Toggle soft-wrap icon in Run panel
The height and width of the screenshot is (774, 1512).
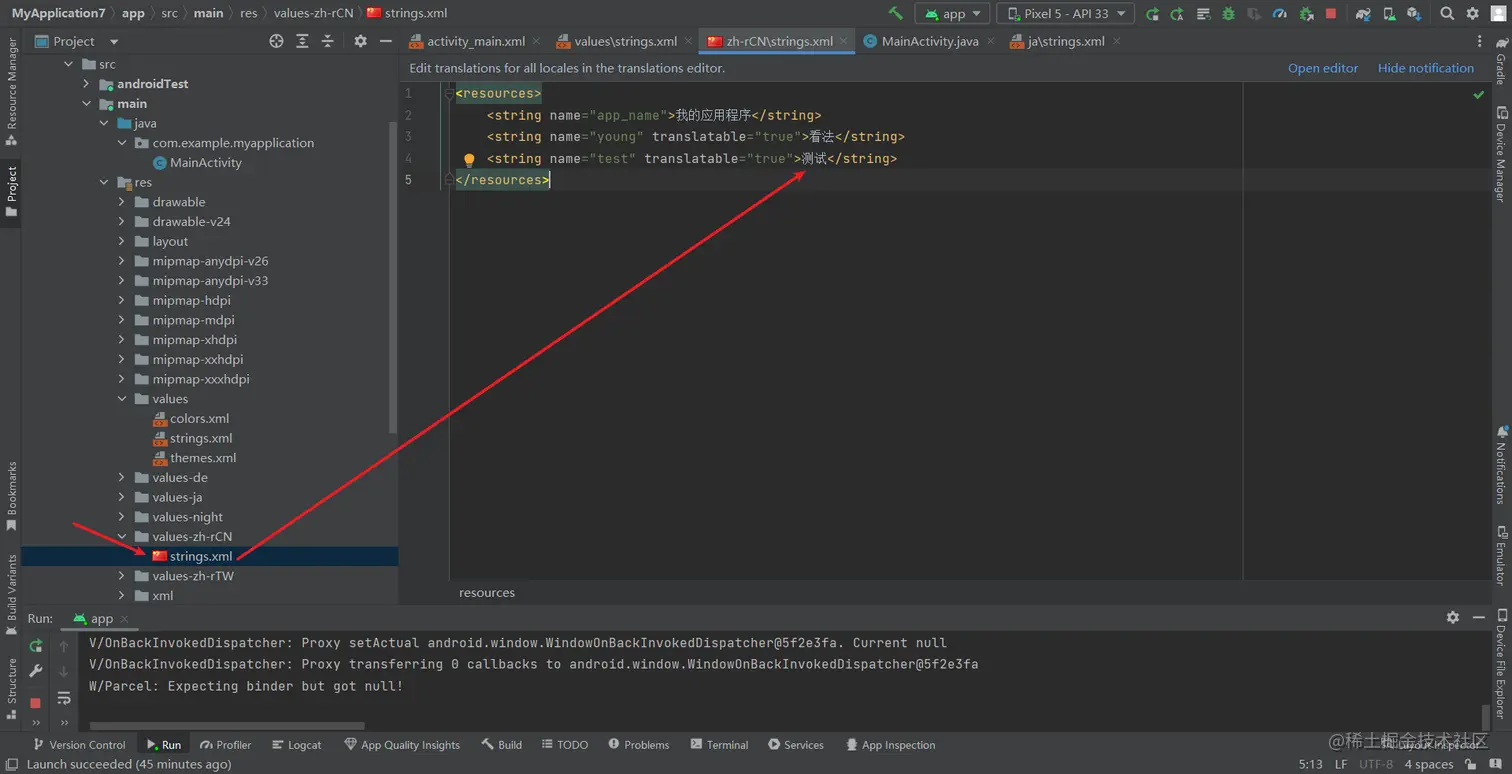coord(64,698)
